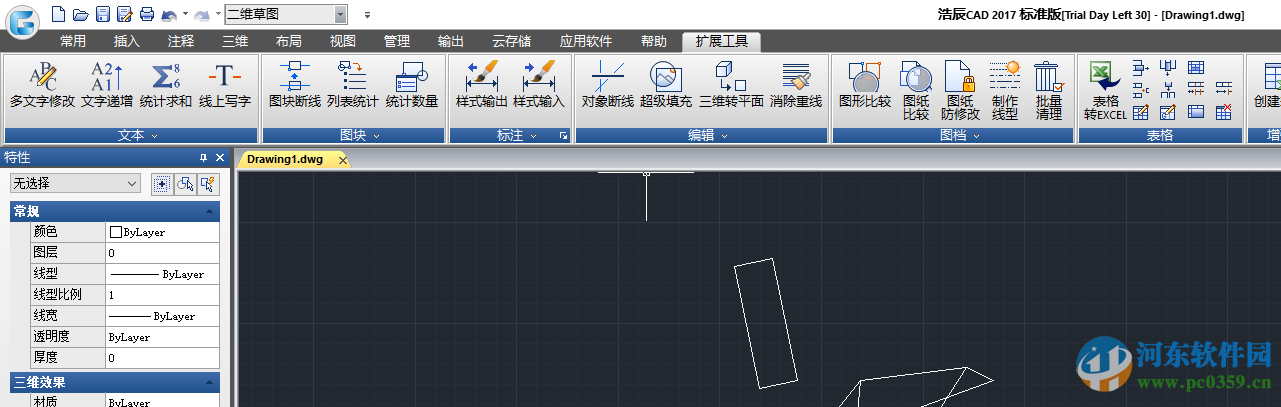Image resolution: width=1281 pixels, height=407 pixels.
Task: Open the 标注 panel dialog launcher
Action: coord(564,135)
